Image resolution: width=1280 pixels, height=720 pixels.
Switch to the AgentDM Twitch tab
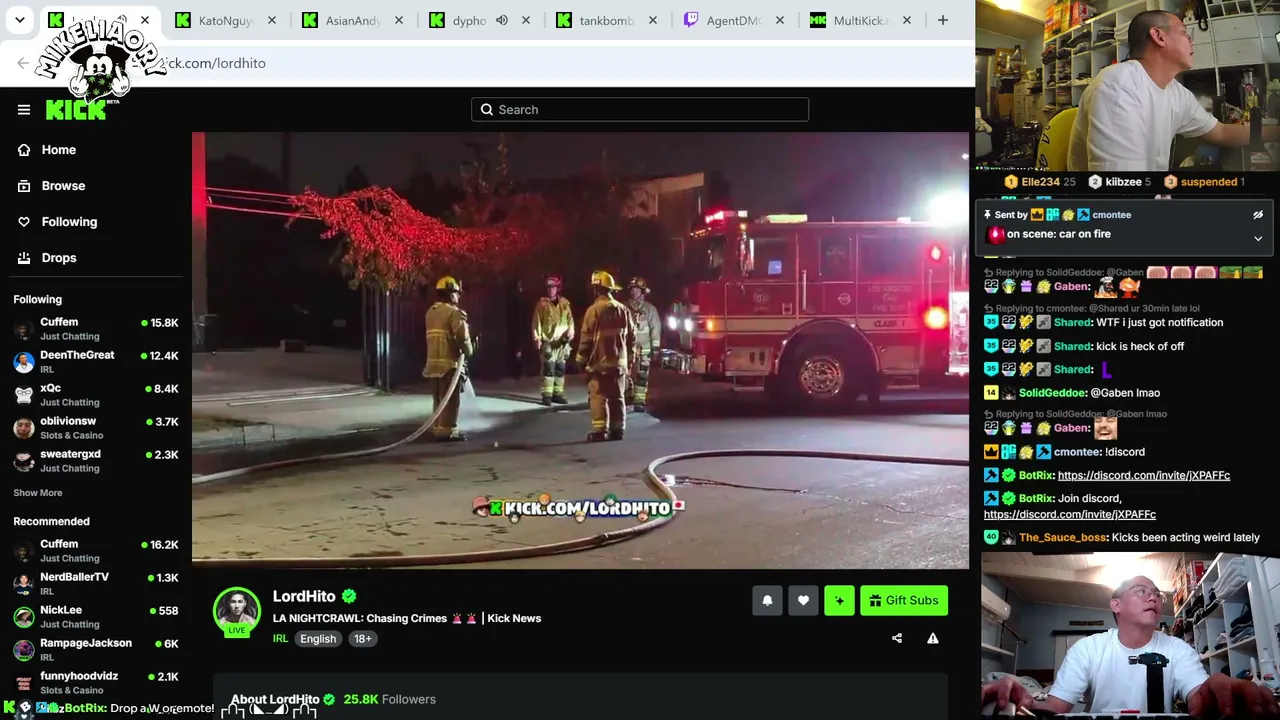coord(734,20)
